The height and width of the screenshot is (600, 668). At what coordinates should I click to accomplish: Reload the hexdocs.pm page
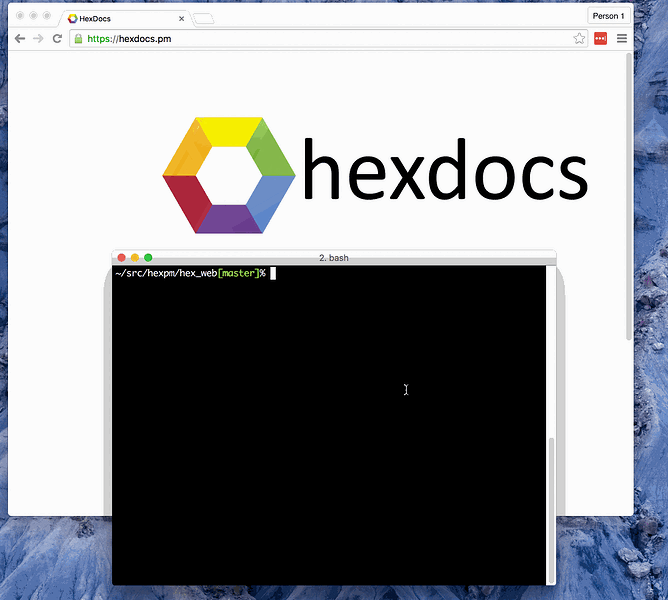click(57, 39)
